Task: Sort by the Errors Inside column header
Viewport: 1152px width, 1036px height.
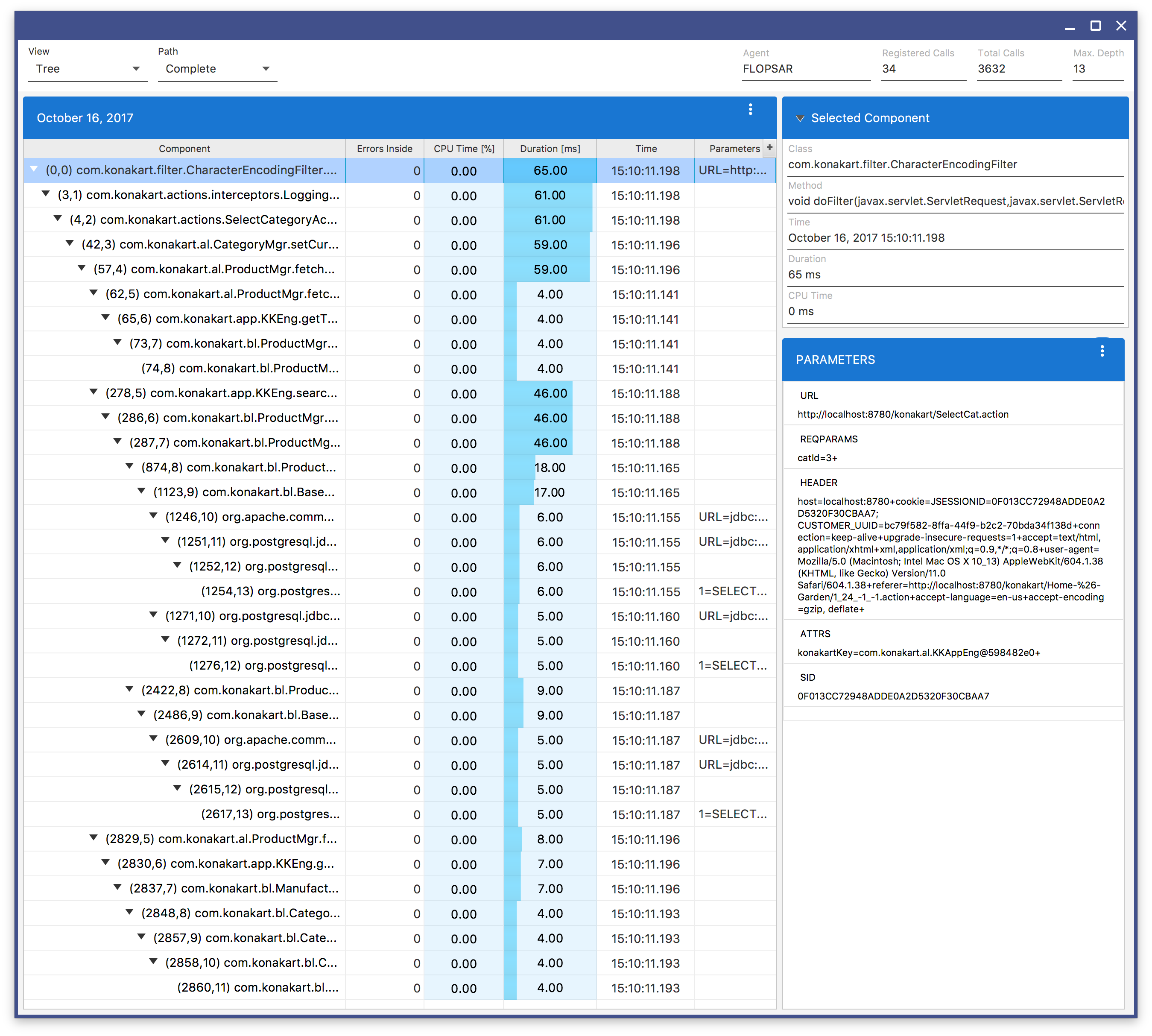Action: [385, 149]
